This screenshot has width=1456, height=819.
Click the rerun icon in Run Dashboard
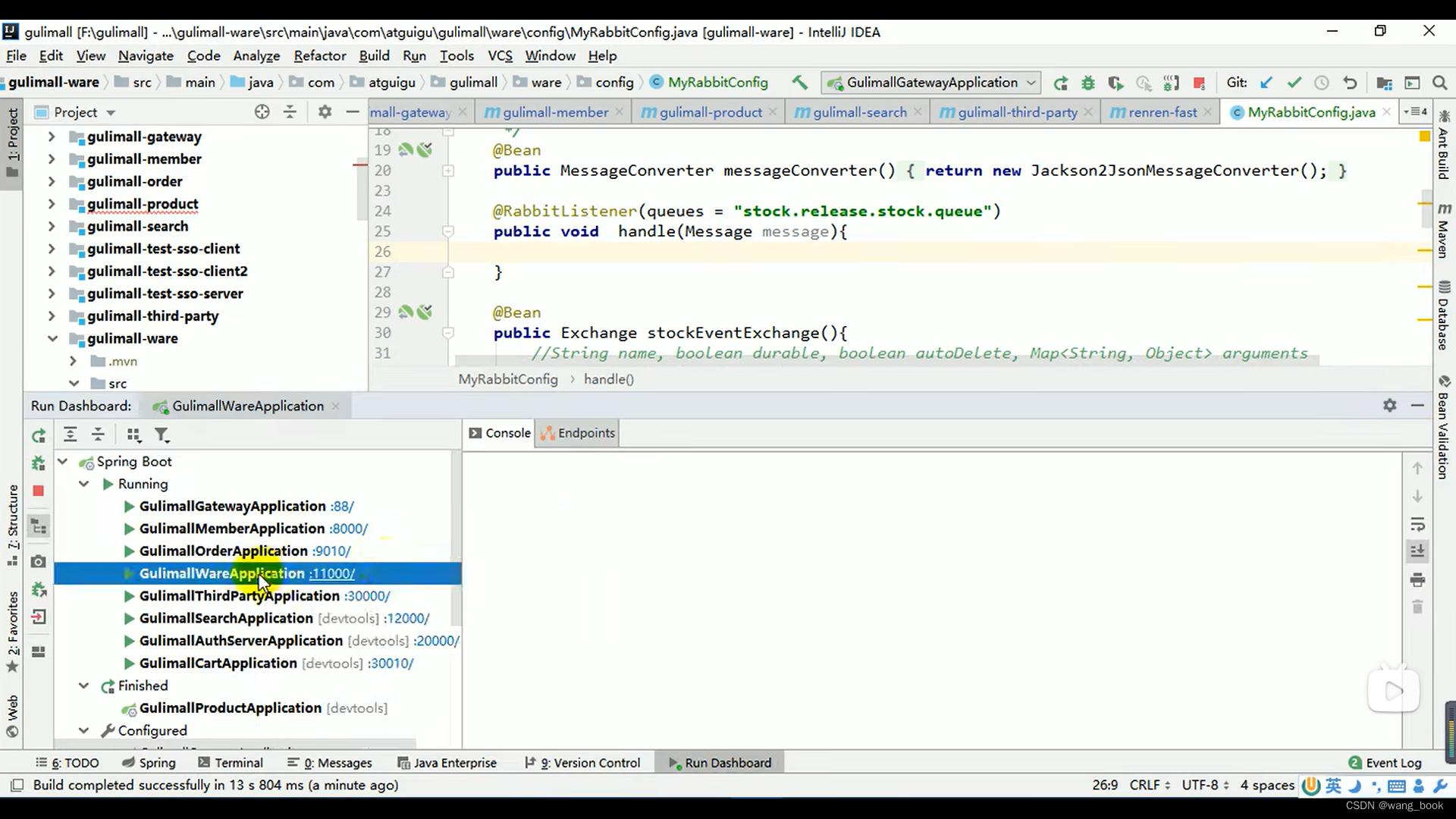pyautogui.click(x=39, y=435)
